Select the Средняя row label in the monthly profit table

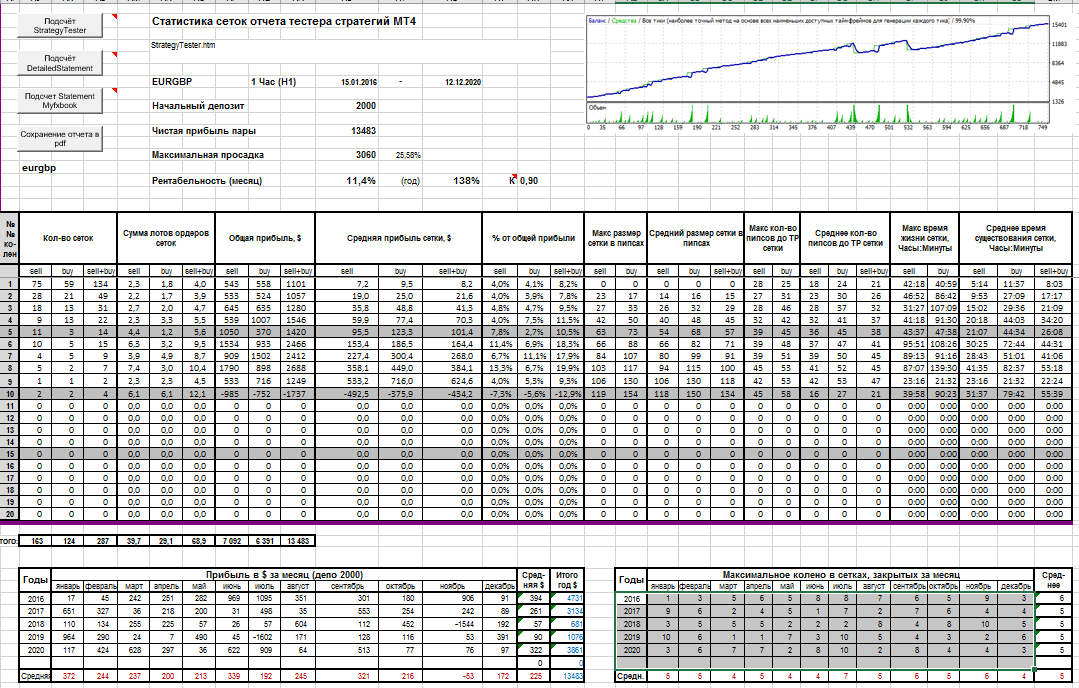click(35, 676)
